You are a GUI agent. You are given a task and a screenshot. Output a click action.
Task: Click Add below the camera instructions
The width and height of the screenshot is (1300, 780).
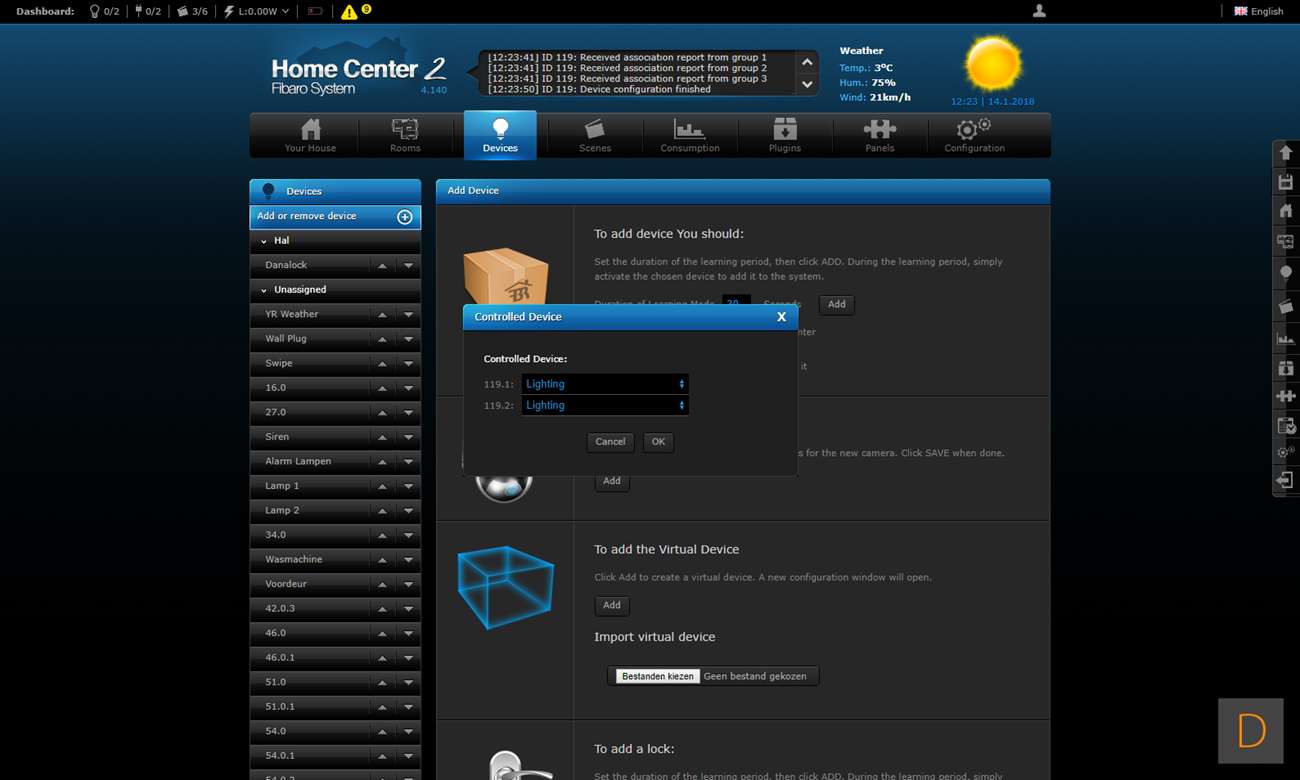click(612, 481)
